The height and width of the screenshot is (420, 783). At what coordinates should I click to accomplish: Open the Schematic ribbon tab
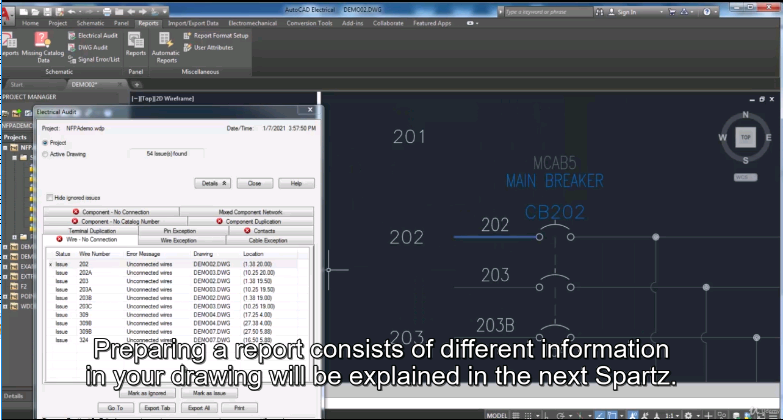tap(90, 23)
